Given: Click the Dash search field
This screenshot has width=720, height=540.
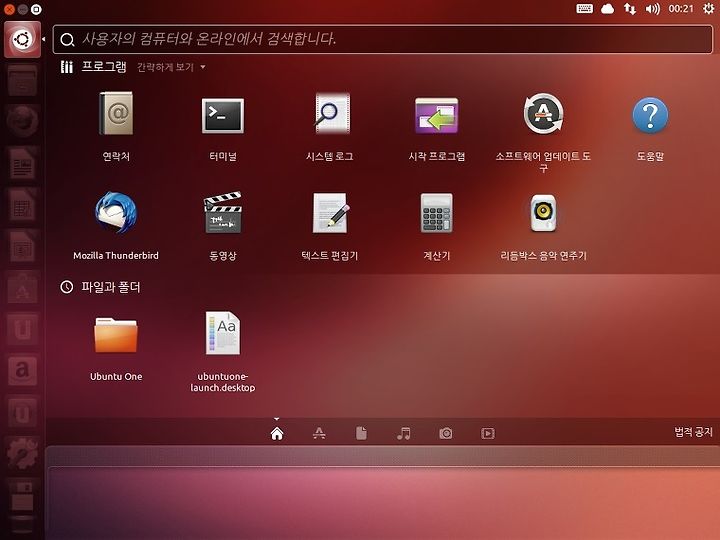Looking at the screenshot, I should pos(382,39).
